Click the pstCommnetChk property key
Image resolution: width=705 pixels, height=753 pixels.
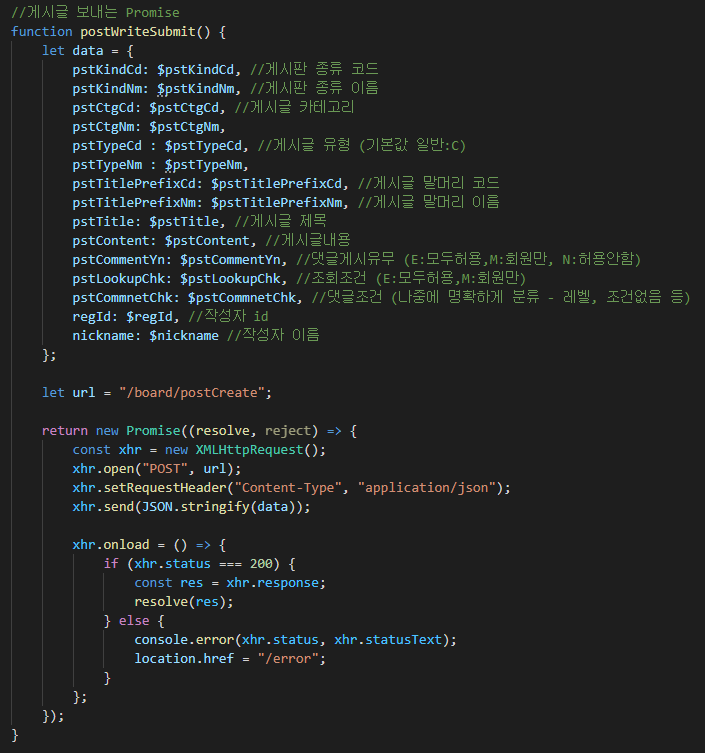(122, 298)
